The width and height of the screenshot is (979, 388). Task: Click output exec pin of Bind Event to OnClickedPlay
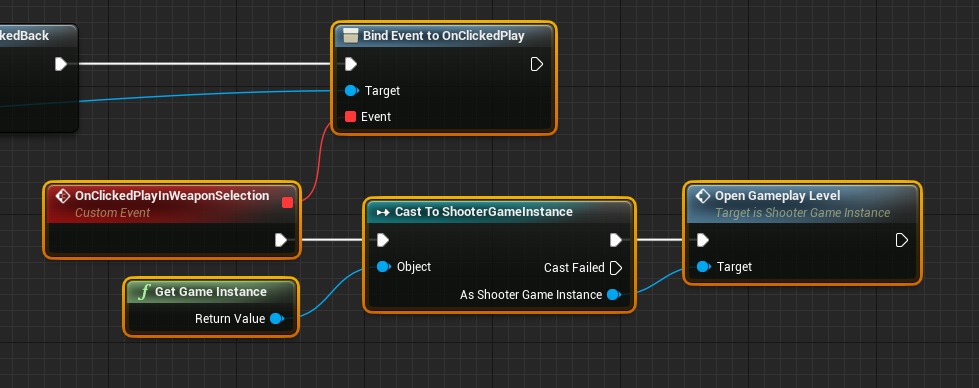[536, 64]
